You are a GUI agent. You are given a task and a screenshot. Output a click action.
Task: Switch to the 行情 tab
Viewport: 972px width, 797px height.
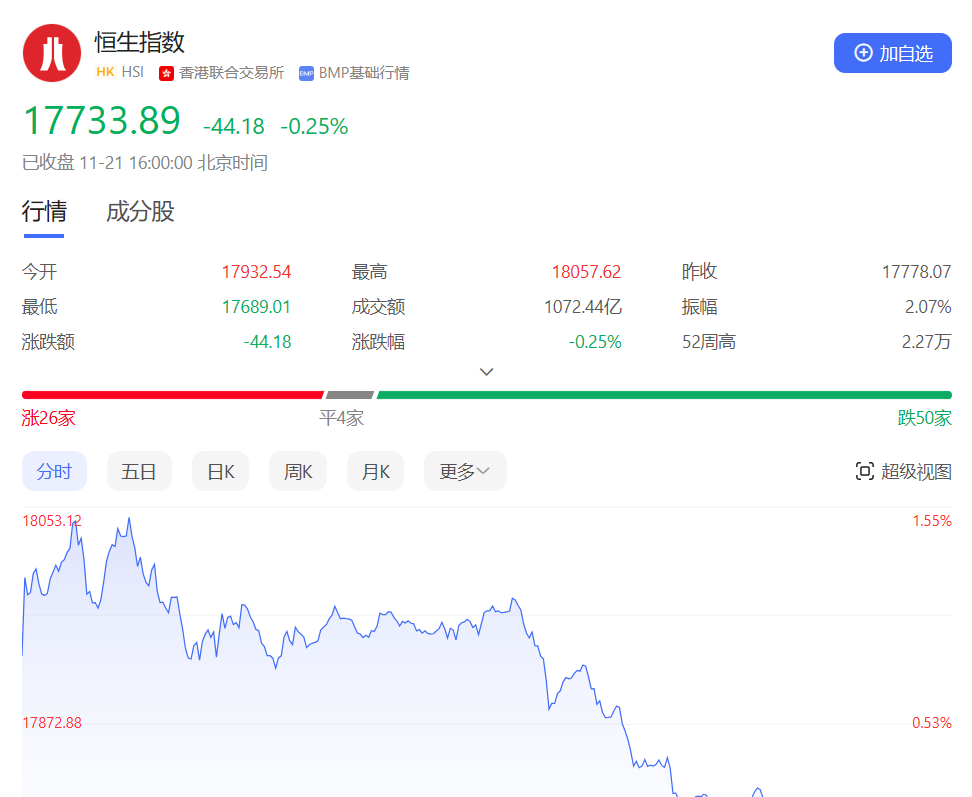(44, 211)
